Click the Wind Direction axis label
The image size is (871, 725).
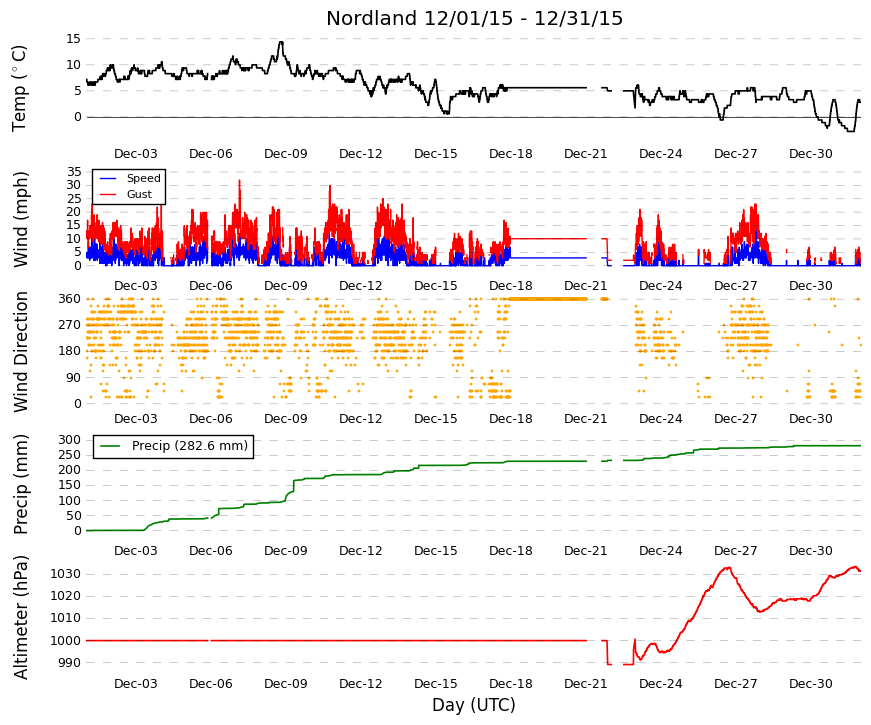[x=20, y=352]
